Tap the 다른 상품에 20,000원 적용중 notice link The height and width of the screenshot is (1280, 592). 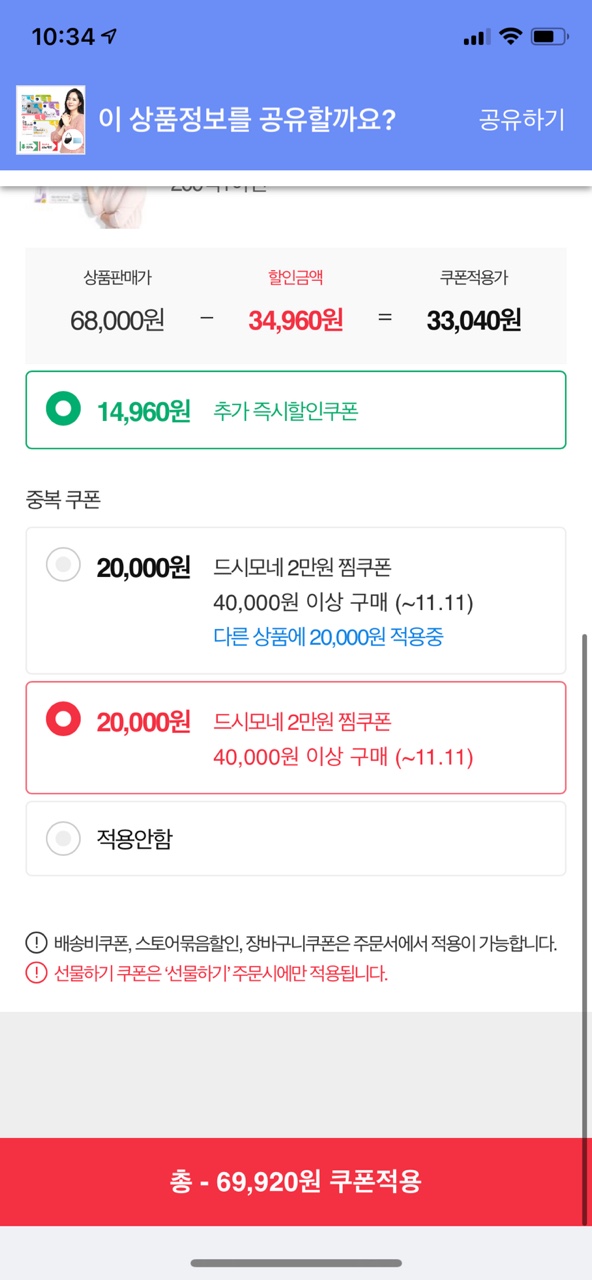(x=328, y=637)
